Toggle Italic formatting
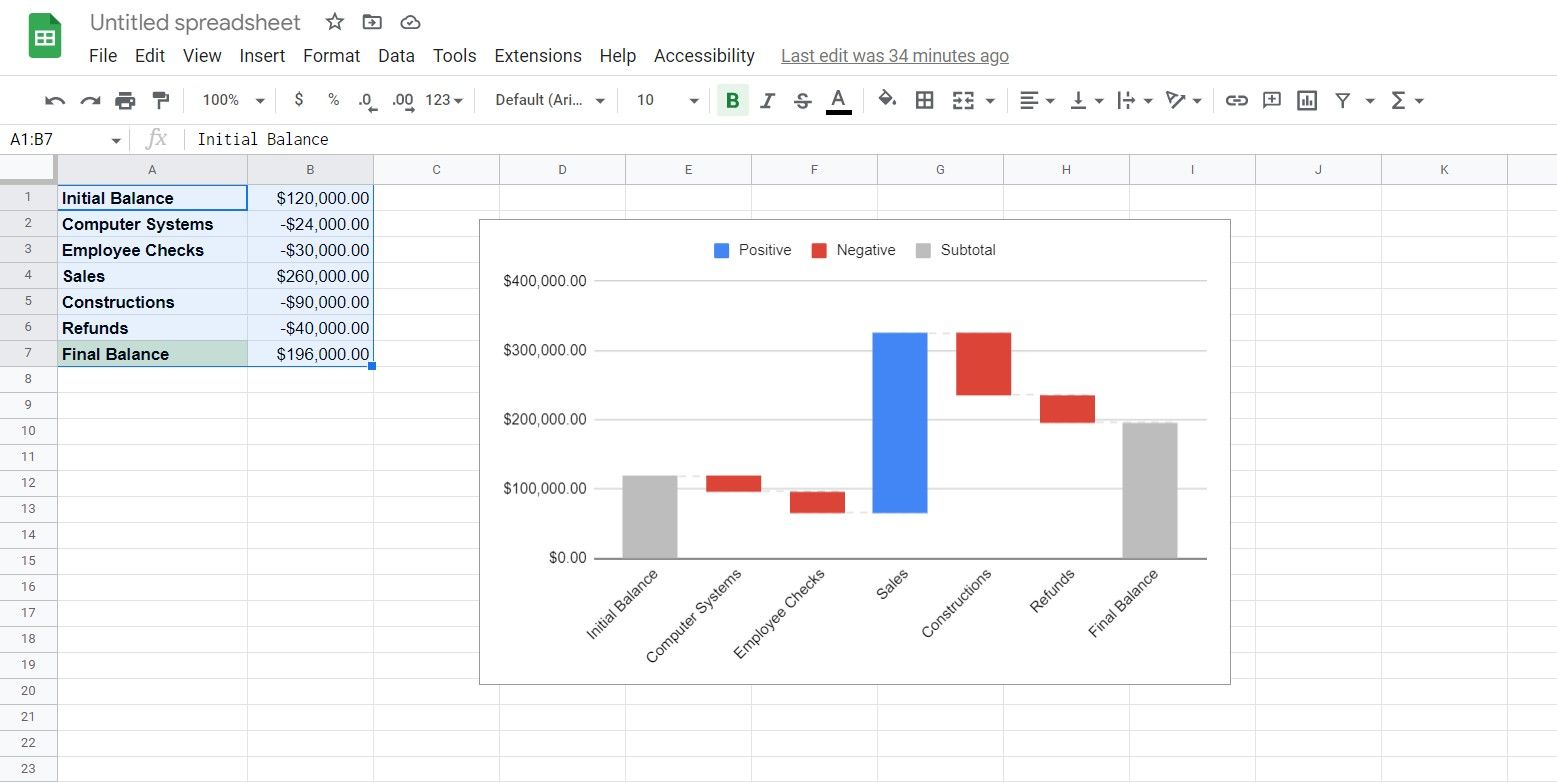Viewport: 1557px width, 782px height. pyautogui.click(x=767, y=100)
